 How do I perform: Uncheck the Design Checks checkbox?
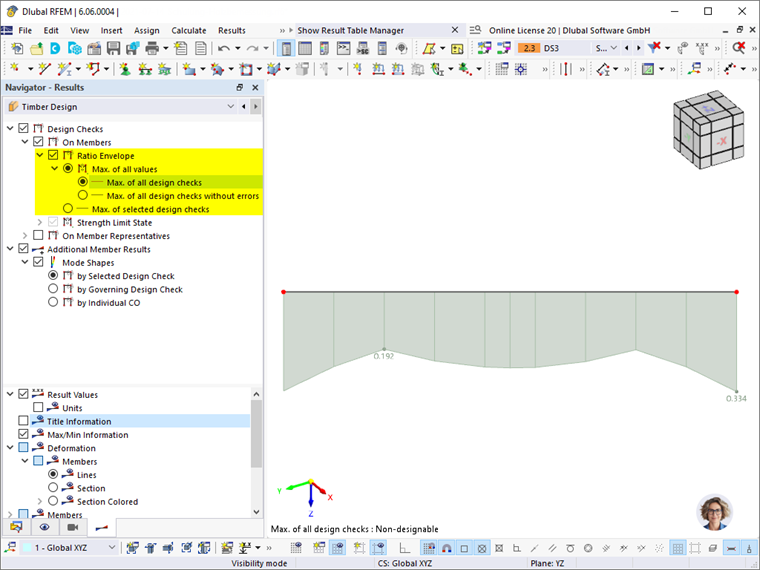pos(23,128)
